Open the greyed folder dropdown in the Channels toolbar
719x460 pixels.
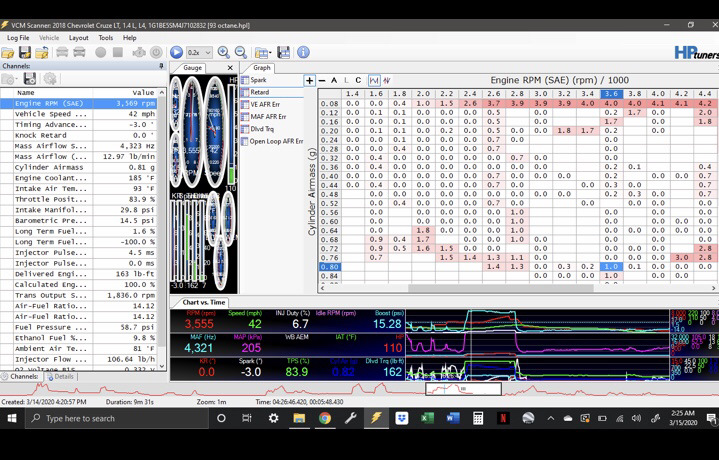9,79
